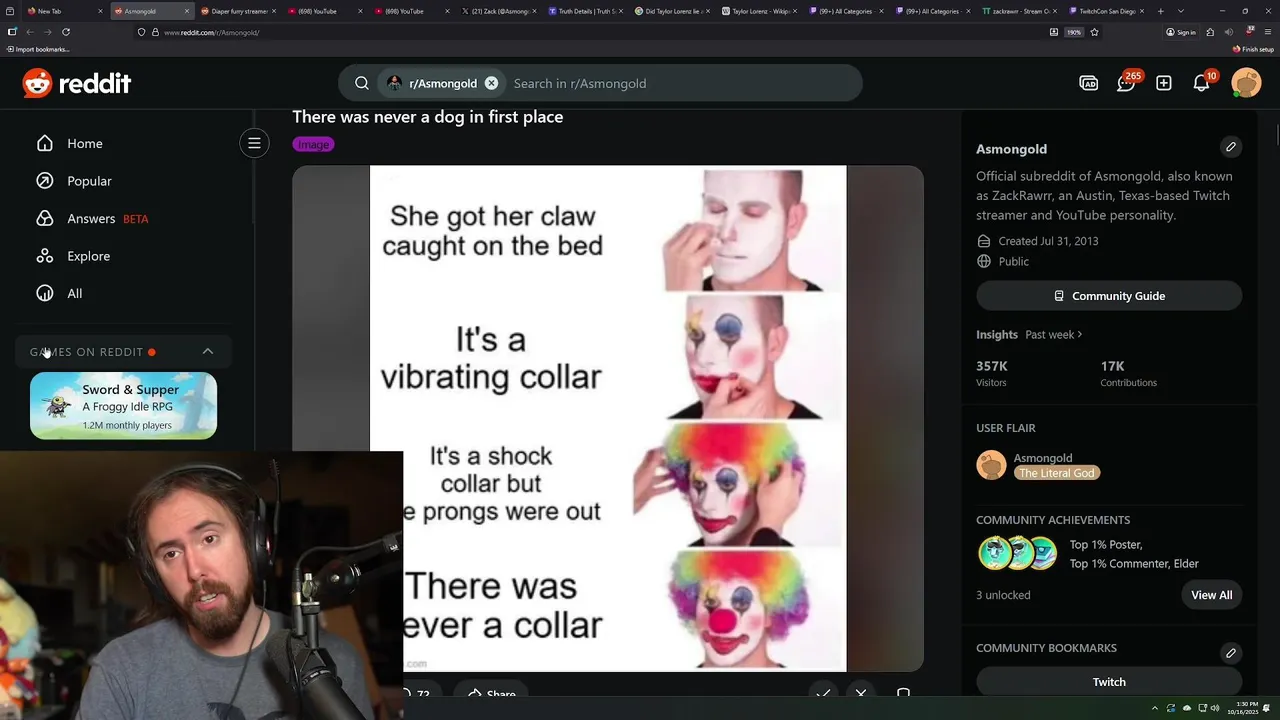1280x720 pixels.
Task: Open Popular in sidebar
Action: pos(89,181)
